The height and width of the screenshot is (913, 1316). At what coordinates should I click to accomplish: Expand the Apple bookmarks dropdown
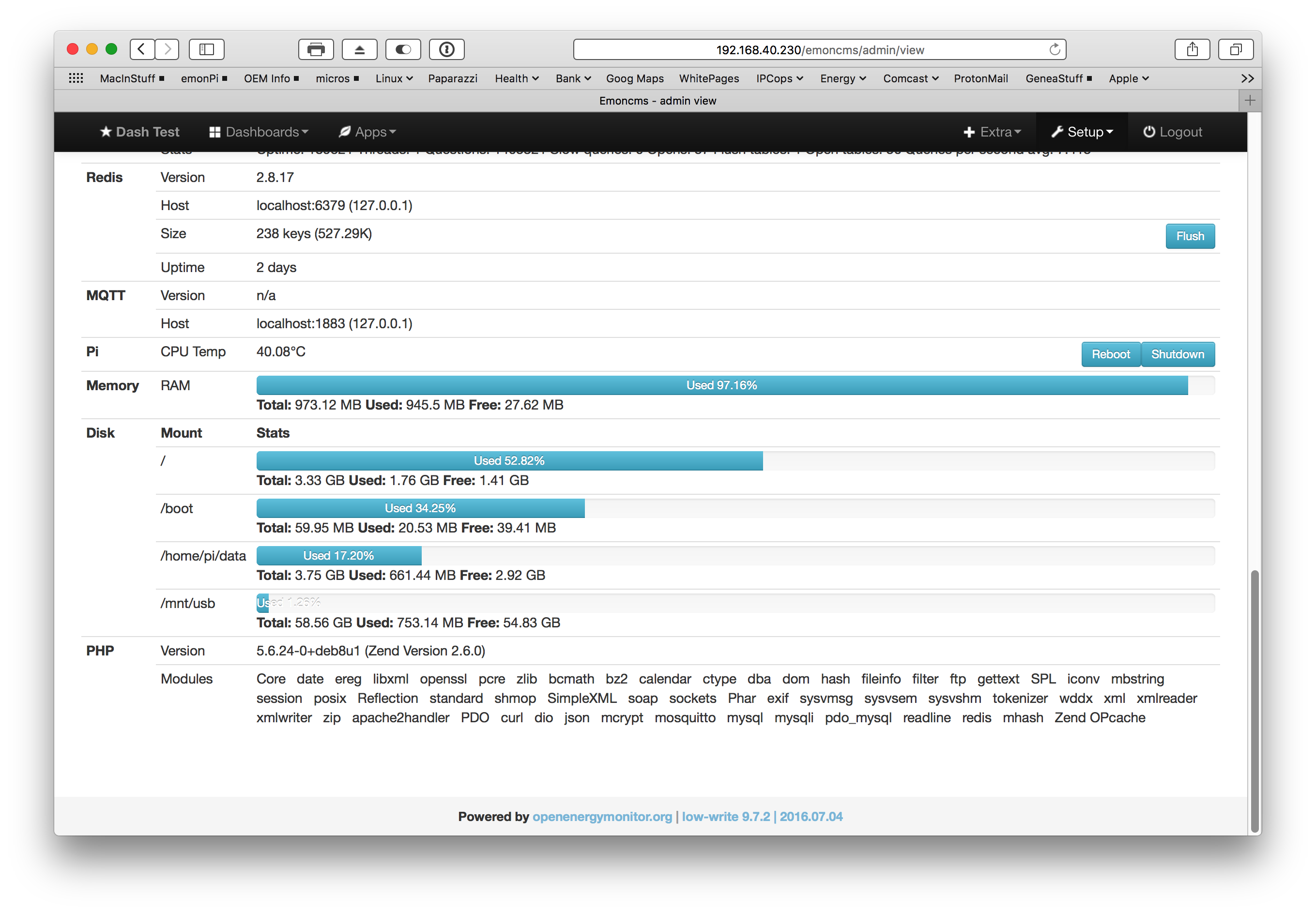1128,78
